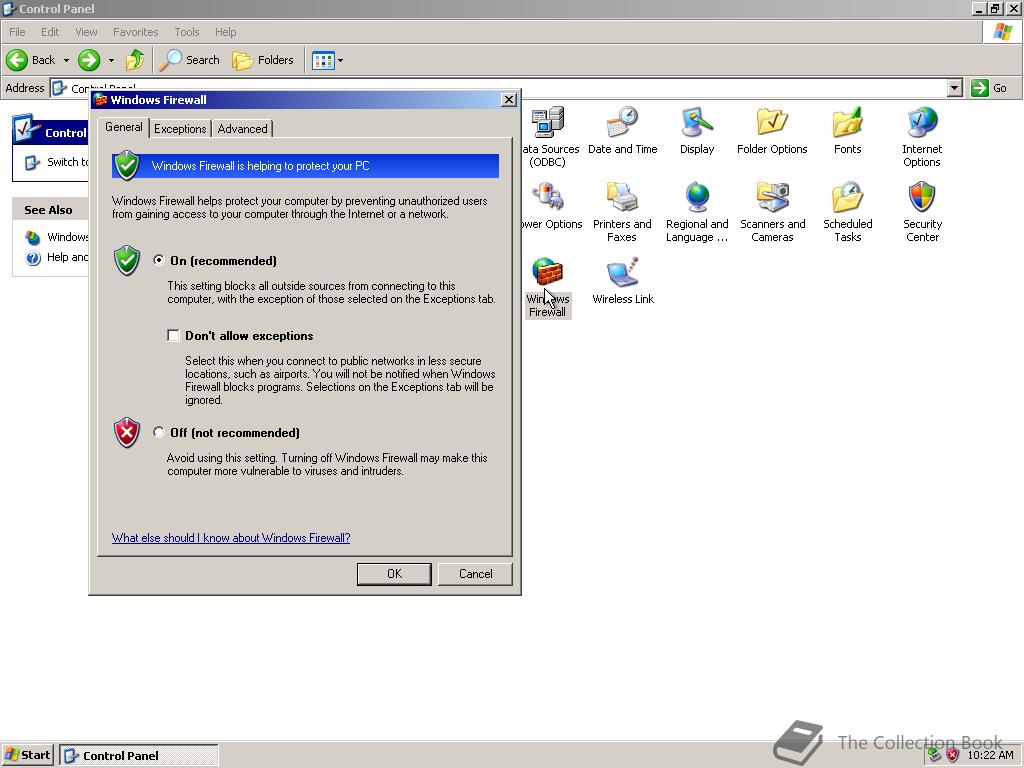Open the File menu
The height and width of the screenshot is (768, 1024).
click(x=17, y=32)
